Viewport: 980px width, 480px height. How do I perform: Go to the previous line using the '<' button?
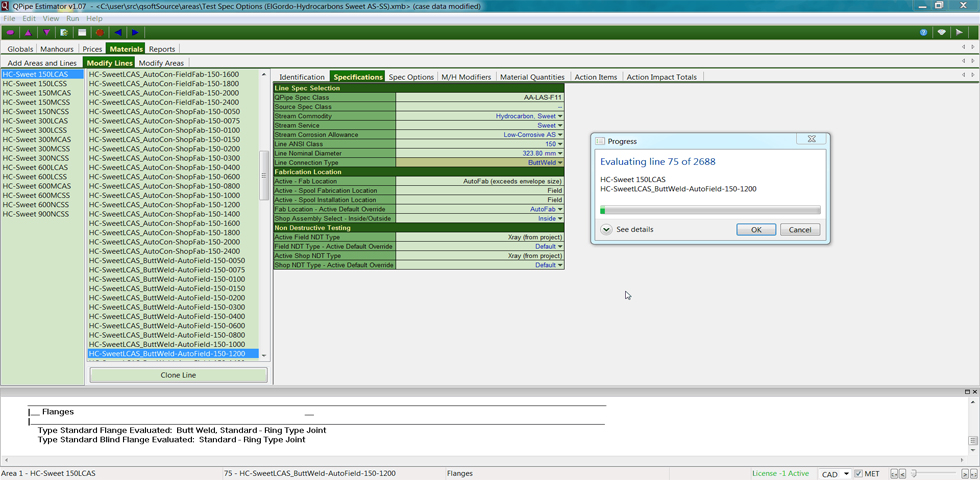(x=902, y=474)
